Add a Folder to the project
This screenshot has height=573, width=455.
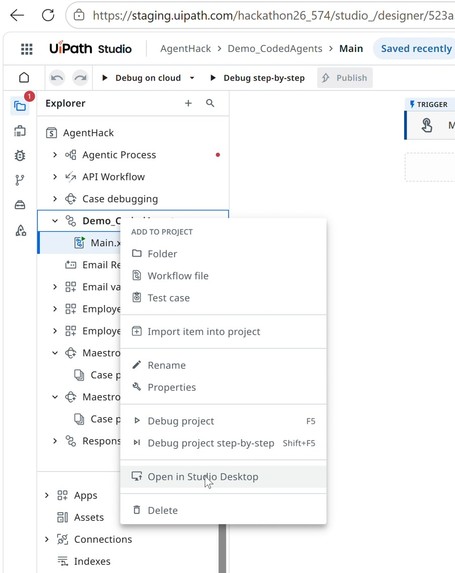click(x=223, y=254)
